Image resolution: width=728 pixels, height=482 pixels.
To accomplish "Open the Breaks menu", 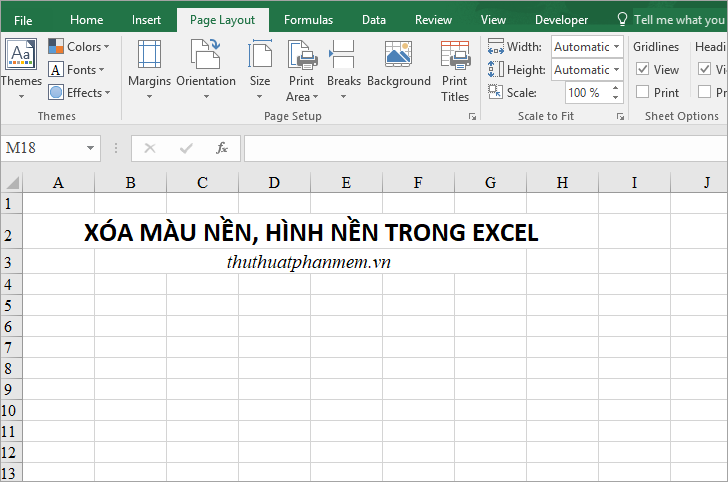I will click(x=344, y=70).
